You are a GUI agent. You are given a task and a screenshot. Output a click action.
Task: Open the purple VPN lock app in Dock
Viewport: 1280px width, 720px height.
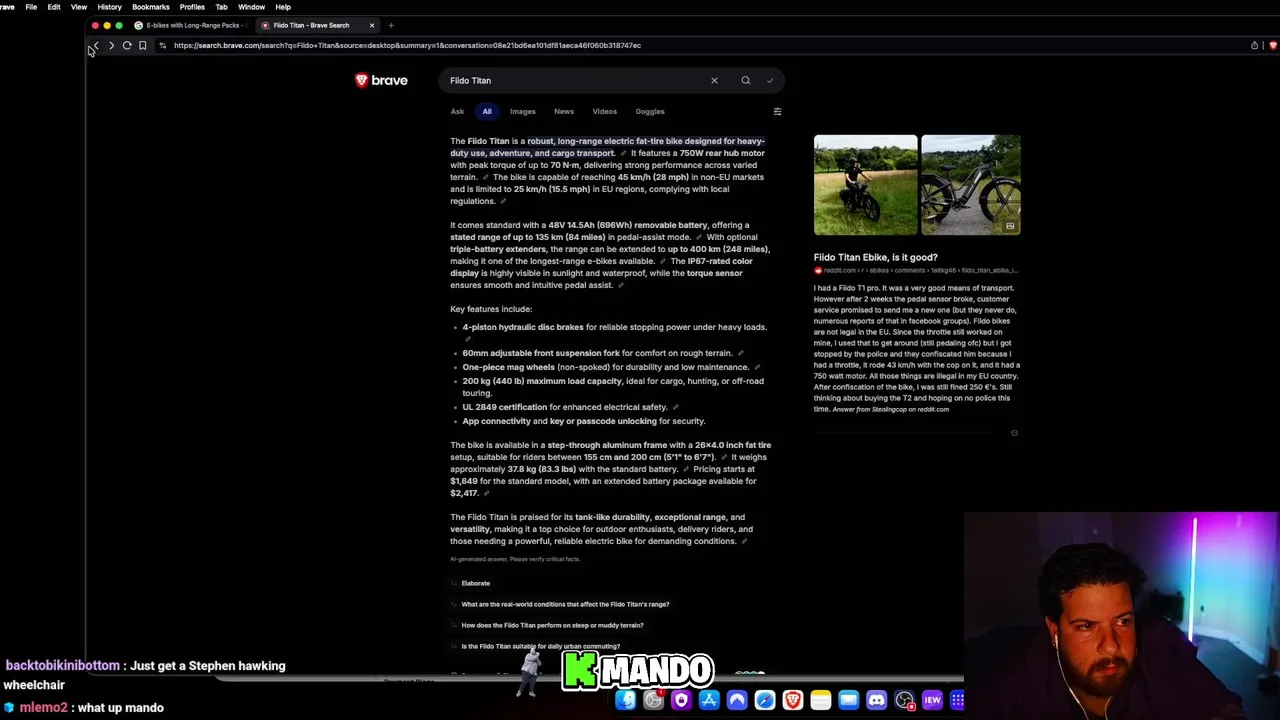point(681,700)
